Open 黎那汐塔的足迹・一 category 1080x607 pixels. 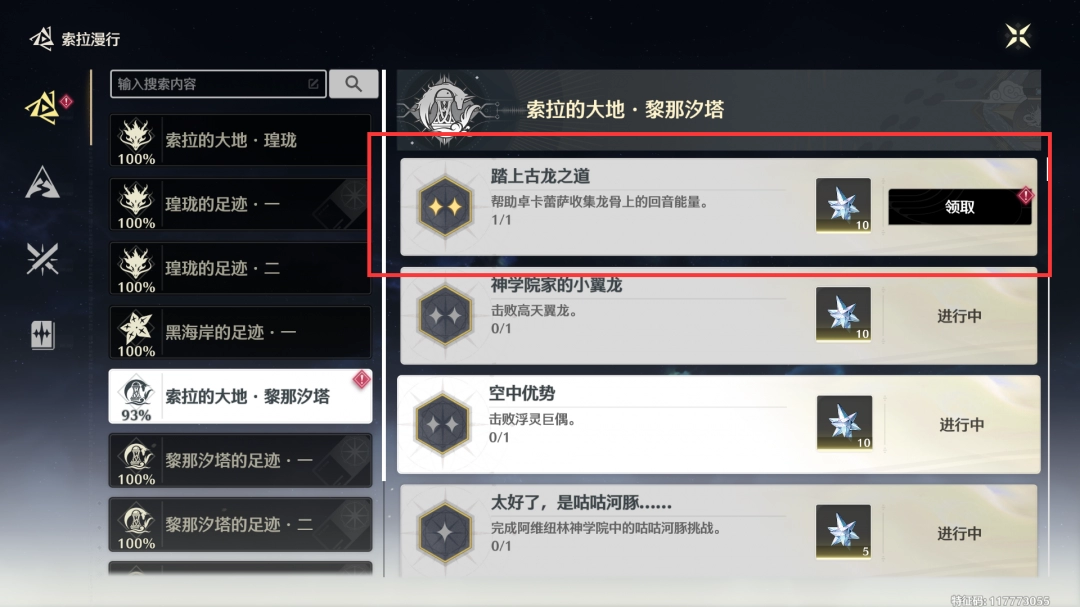pos(240,460)
